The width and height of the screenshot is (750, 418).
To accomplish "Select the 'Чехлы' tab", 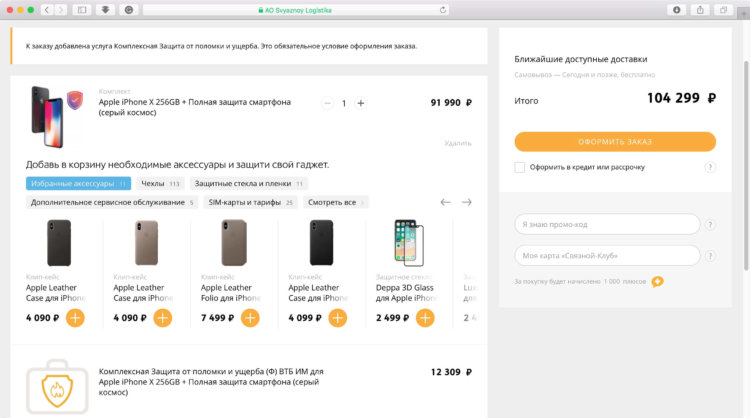I will tap(160, 183).
